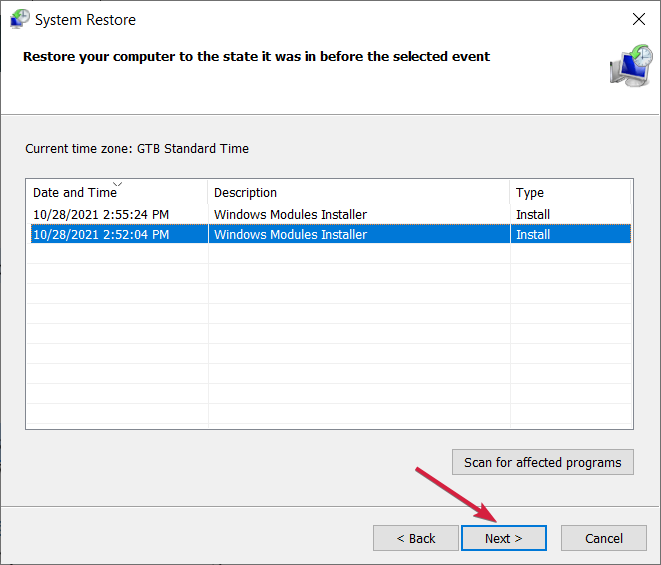Close the System Restore dialog
Screen dimensions: 661x565
(x=639, y=19)
